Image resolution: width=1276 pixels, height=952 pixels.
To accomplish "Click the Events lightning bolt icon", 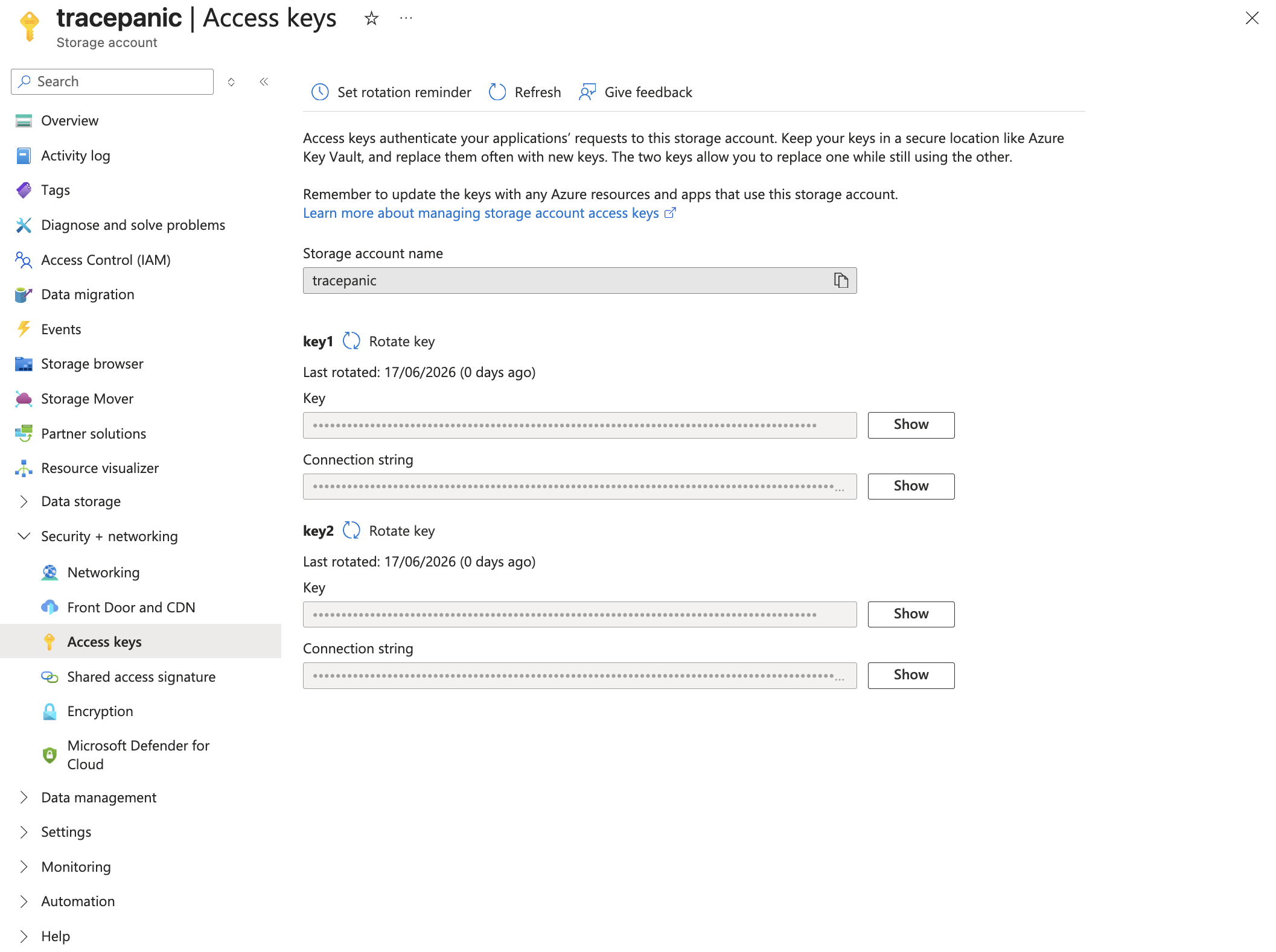I will (x=24, y=329).
